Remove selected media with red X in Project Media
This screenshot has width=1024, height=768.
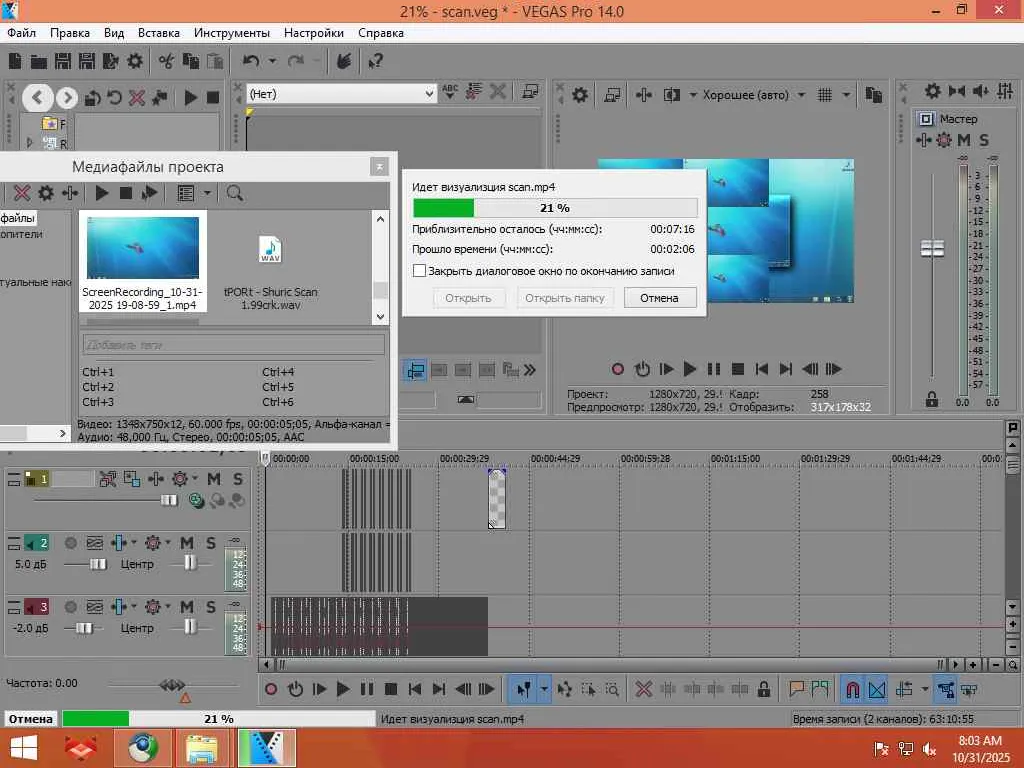coord(22,193)
